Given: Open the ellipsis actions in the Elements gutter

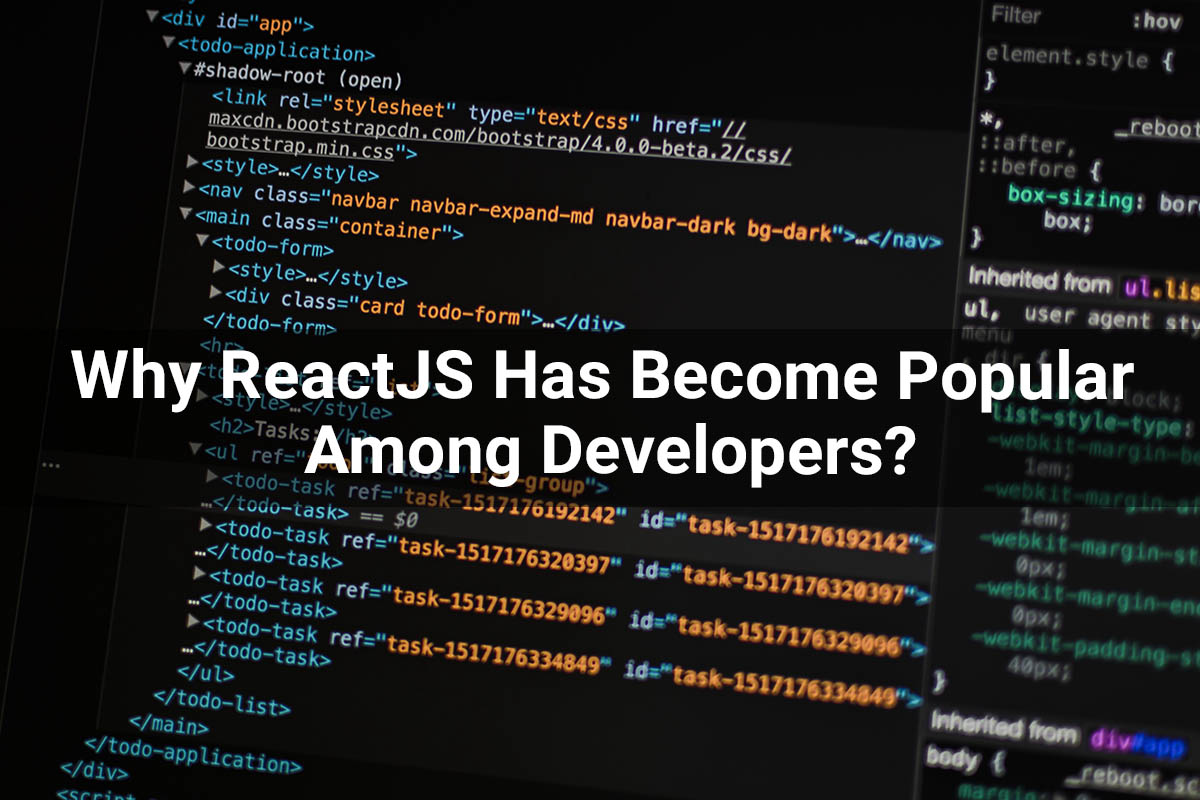Looking at the screenshot, I should pyautogui.click(x=50, y=464).
